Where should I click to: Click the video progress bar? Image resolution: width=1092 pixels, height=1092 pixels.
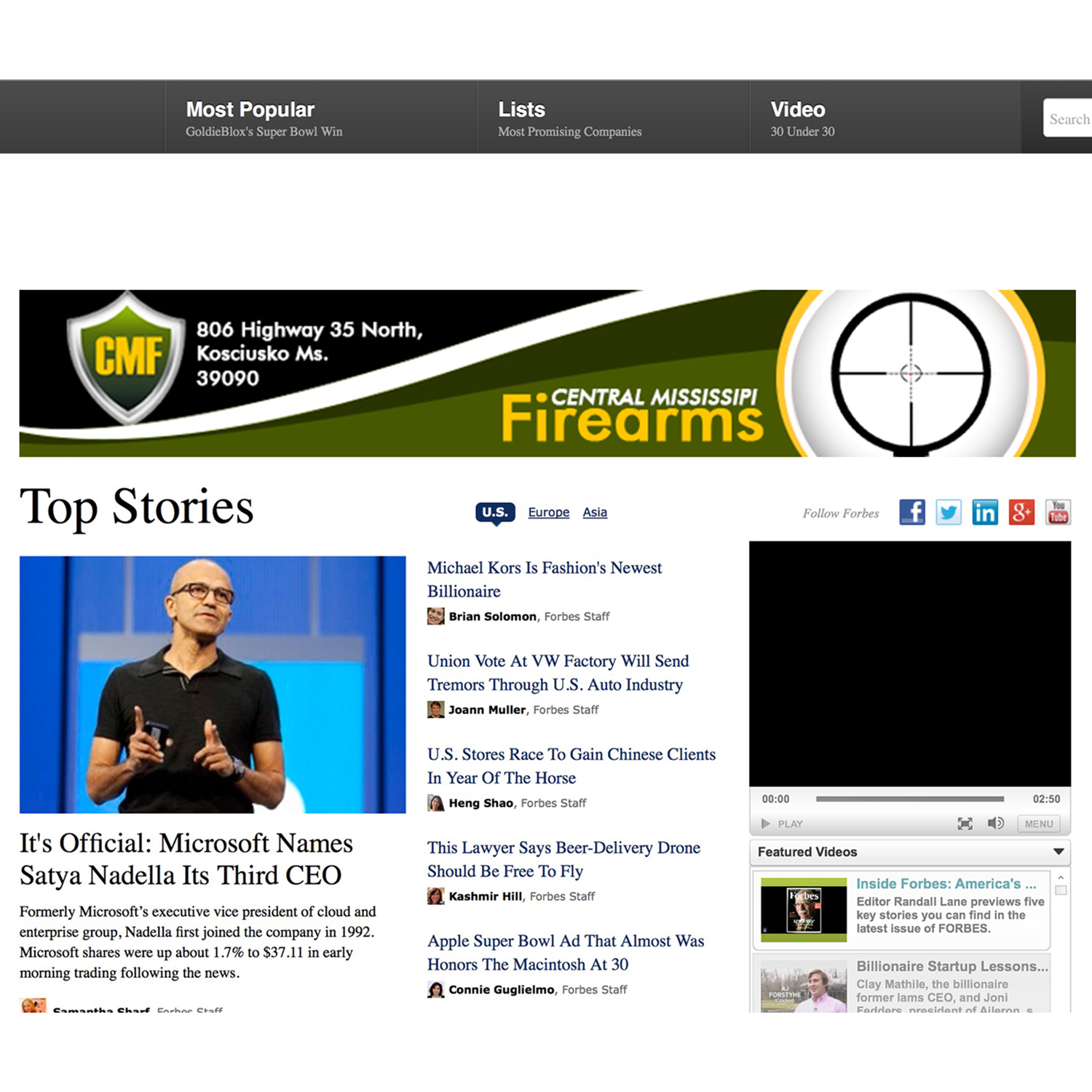910,799
